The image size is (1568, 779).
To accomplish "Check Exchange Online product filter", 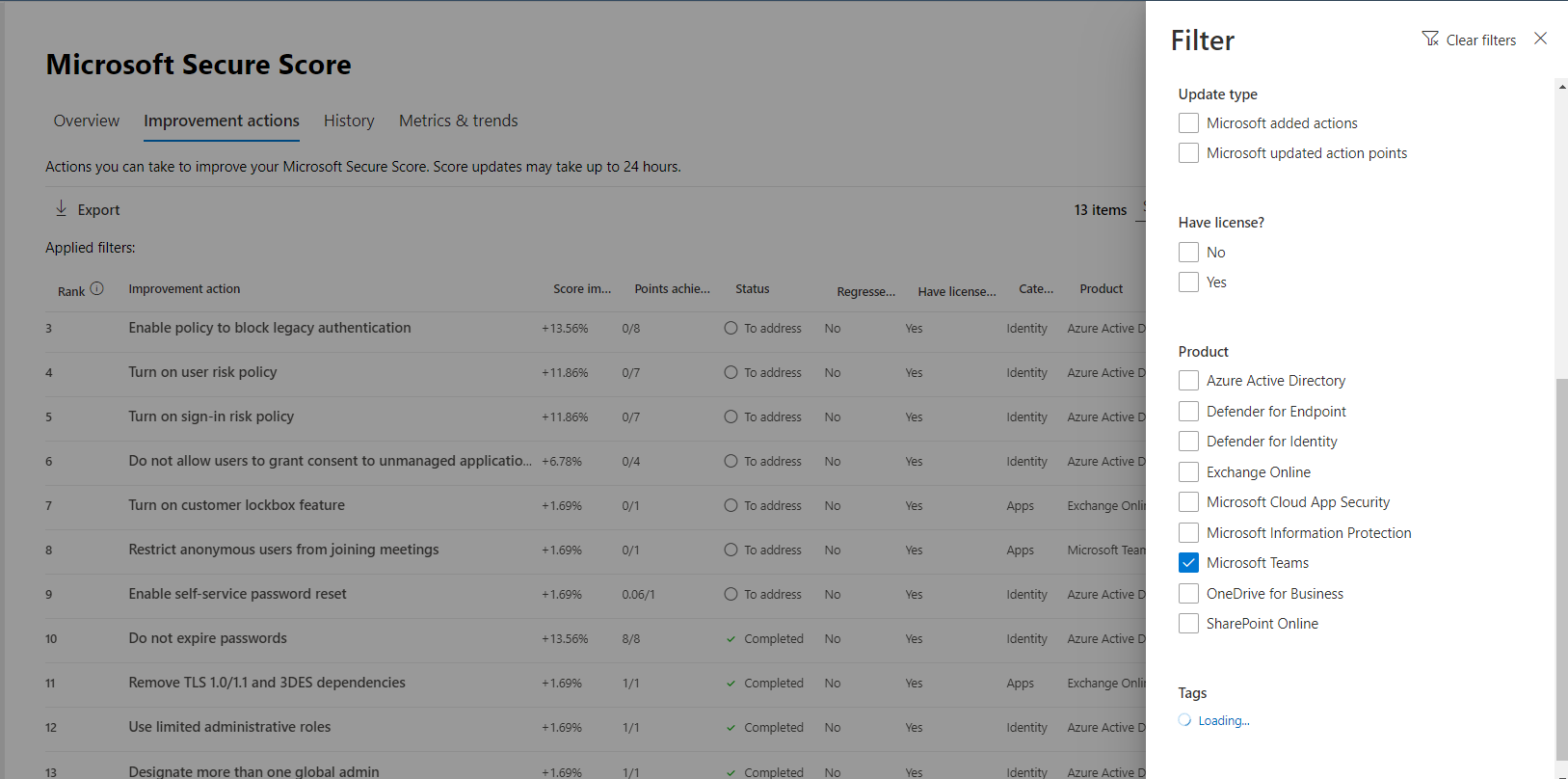I will point(1188,472).
